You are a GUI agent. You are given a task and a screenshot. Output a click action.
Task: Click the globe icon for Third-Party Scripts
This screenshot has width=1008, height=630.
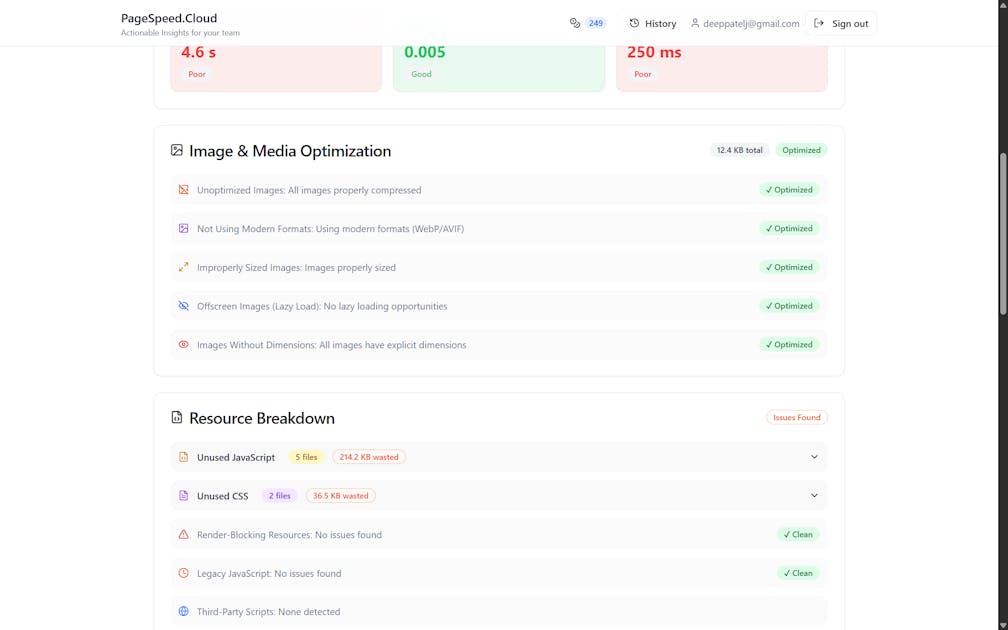(x=183, y=611)
